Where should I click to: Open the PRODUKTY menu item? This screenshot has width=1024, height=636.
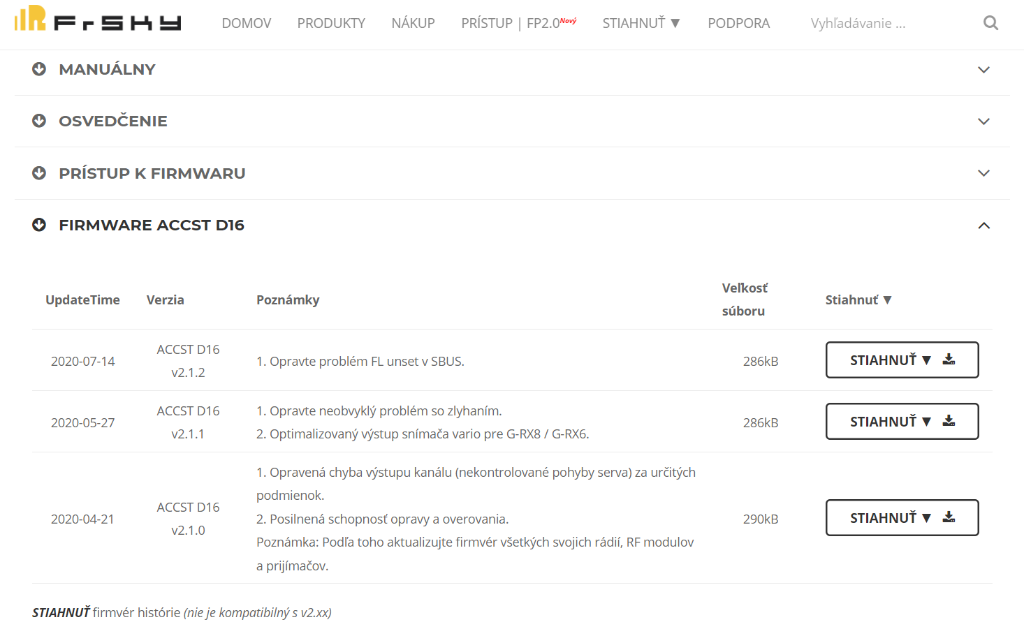331,23
